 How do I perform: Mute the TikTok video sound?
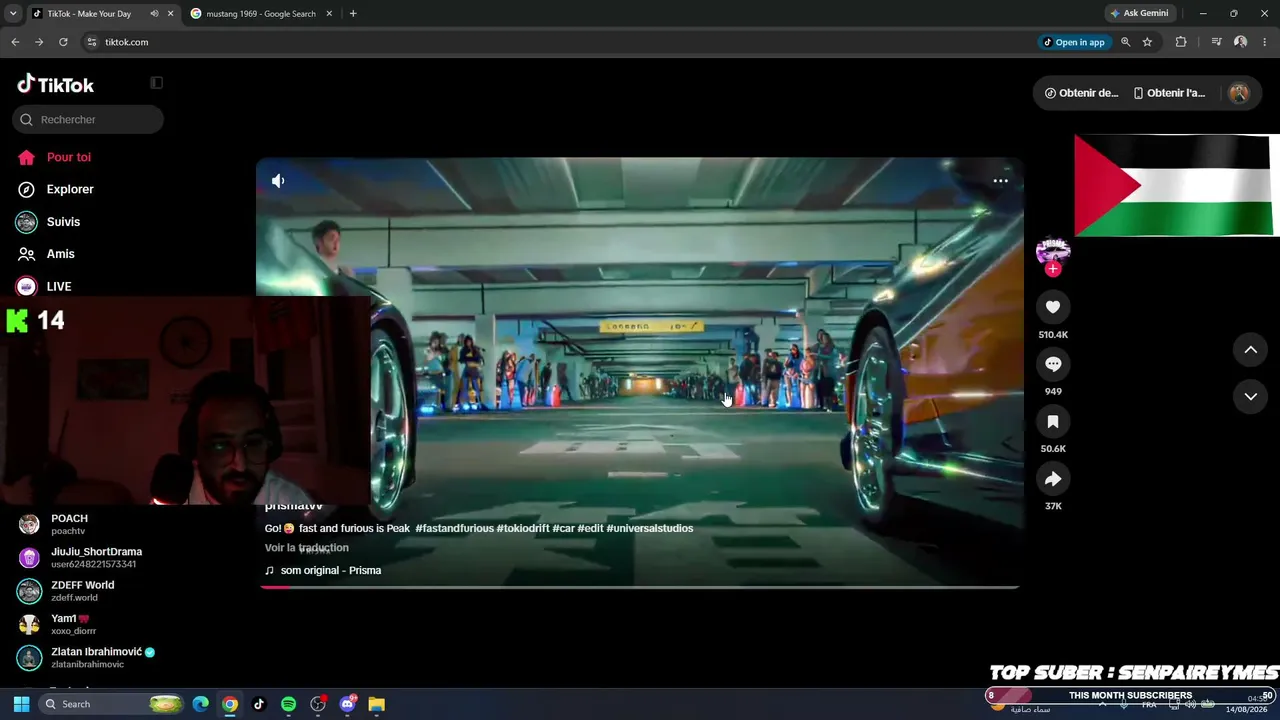(278, 181)
